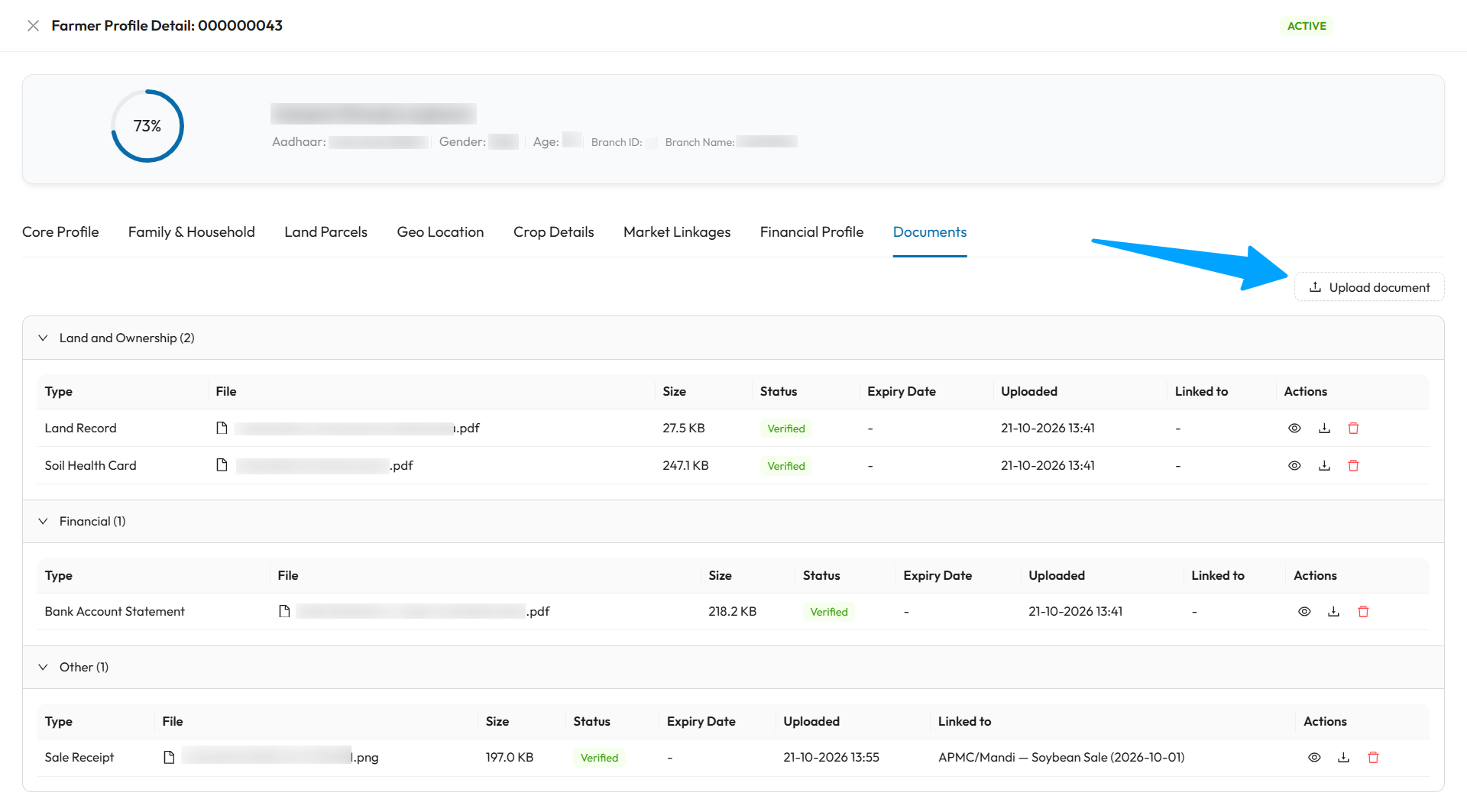1467x812 pixels.
Task: Click the Verified status of Land Record
Action: pyautogui.click(x=786, y=429)
